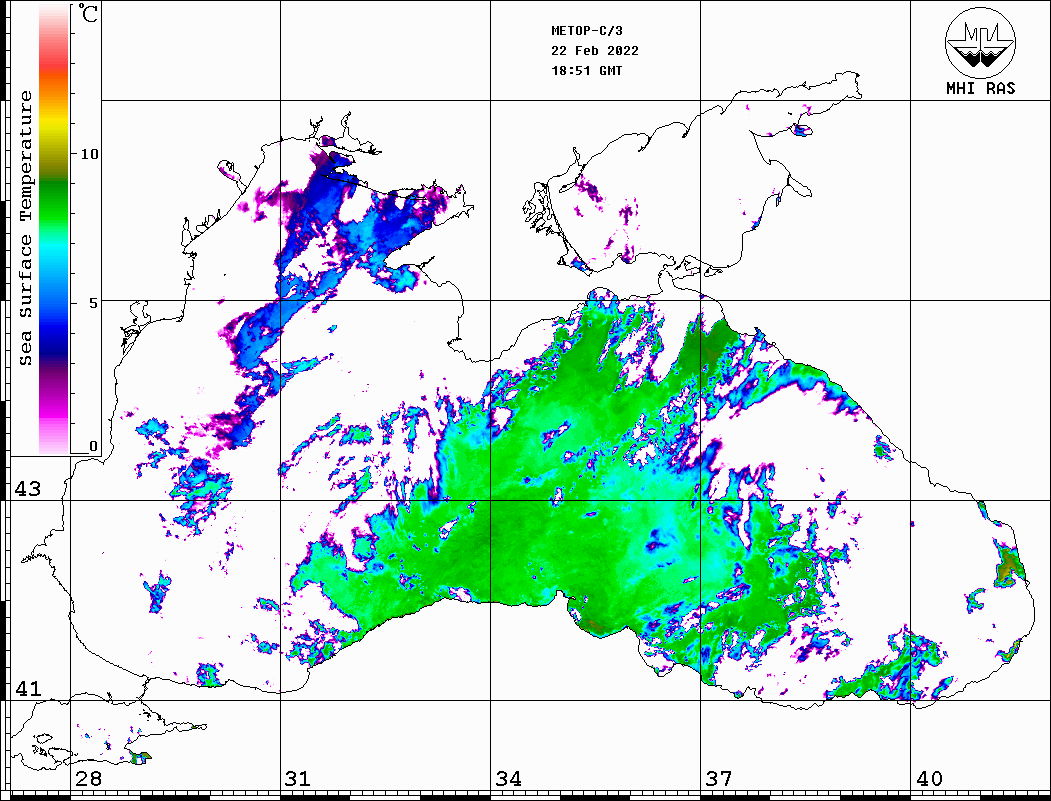
Task: Click latitude label '43'
Action: pos(27,489)
